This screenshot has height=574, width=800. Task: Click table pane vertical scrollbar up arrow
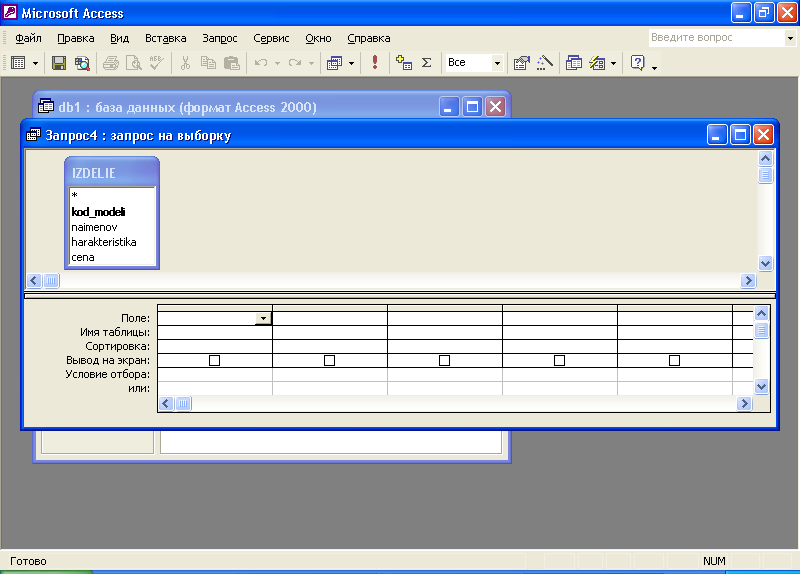[765, 159]
